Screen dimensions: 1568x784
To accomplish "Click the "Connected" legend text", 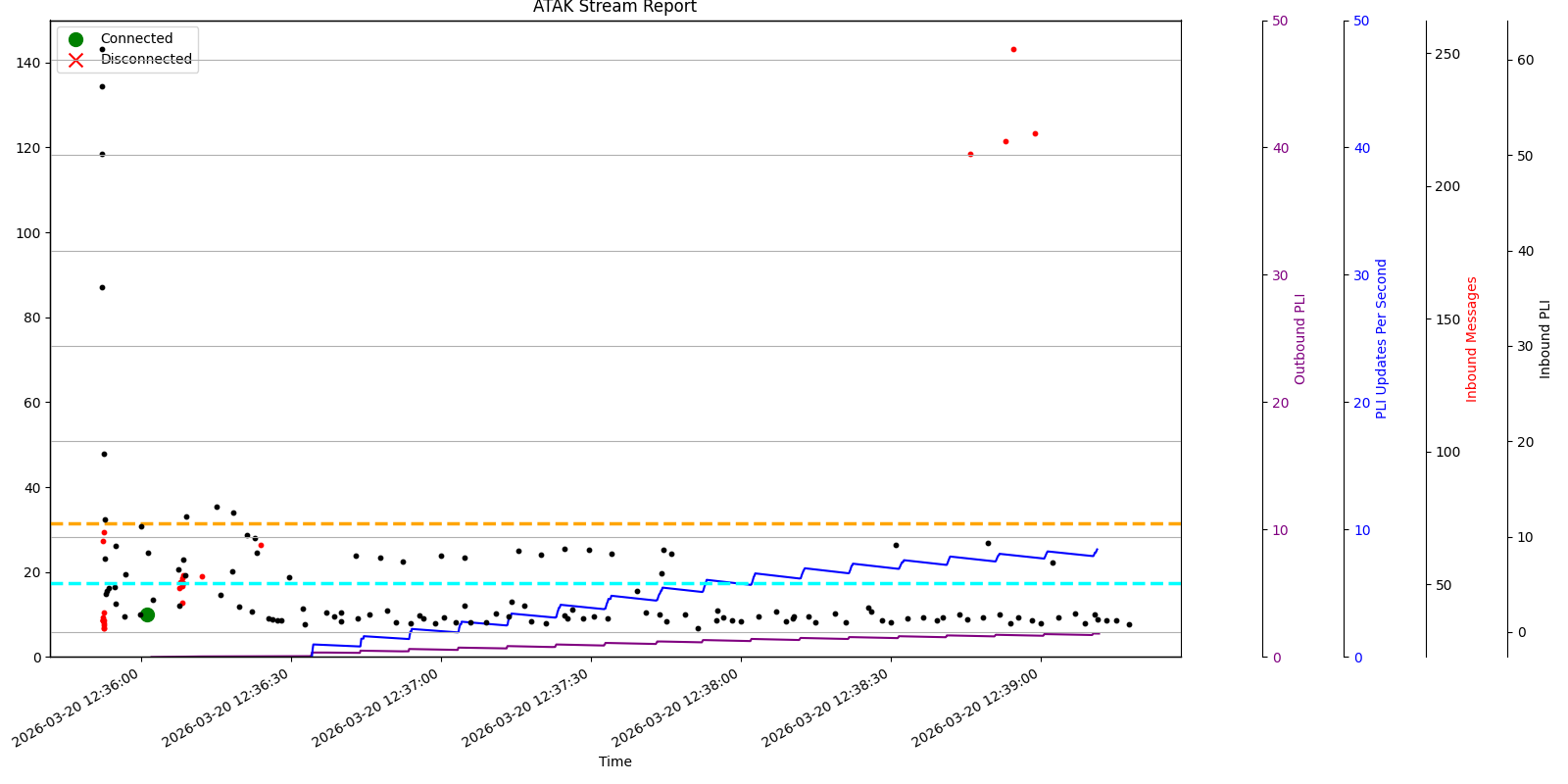I will [x=136, y=39].
